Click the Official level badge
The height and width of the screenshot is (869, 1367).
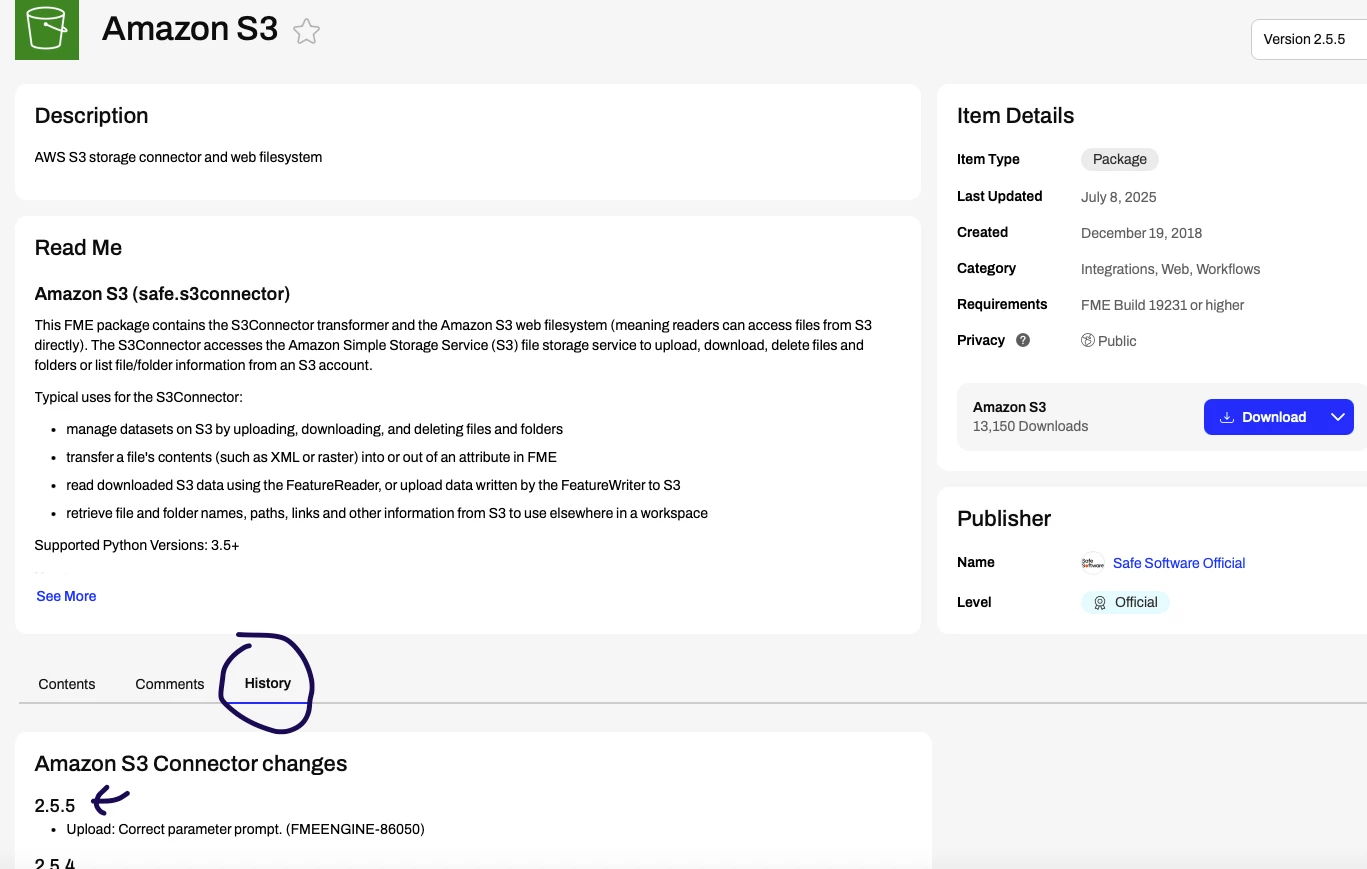[x=1125, y=602]
